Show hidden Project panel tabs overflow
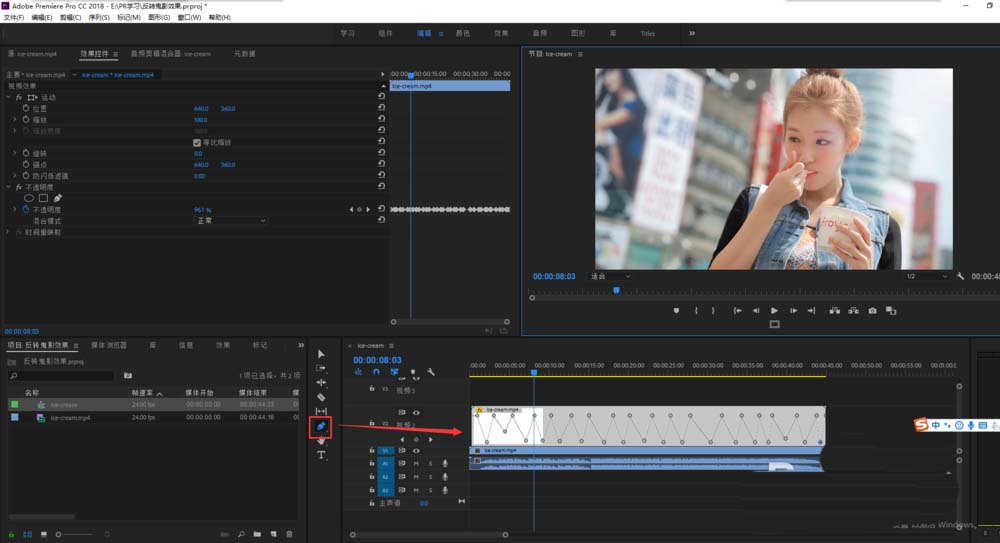The image size is (1000, 543). coord(301,345)
